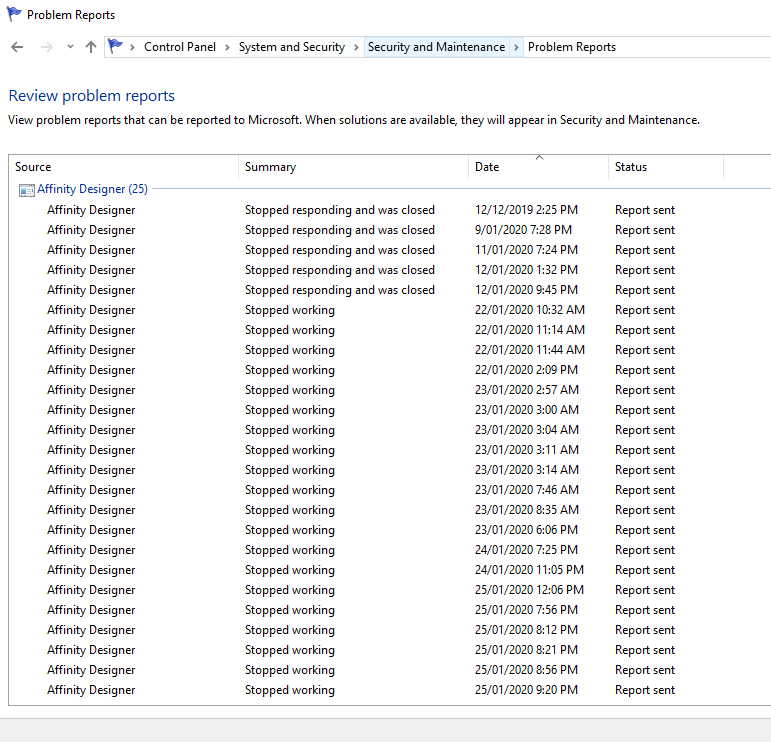Open Control Panel in the breadcrumb
Screen dimensions: 771x742
(179, 47)
